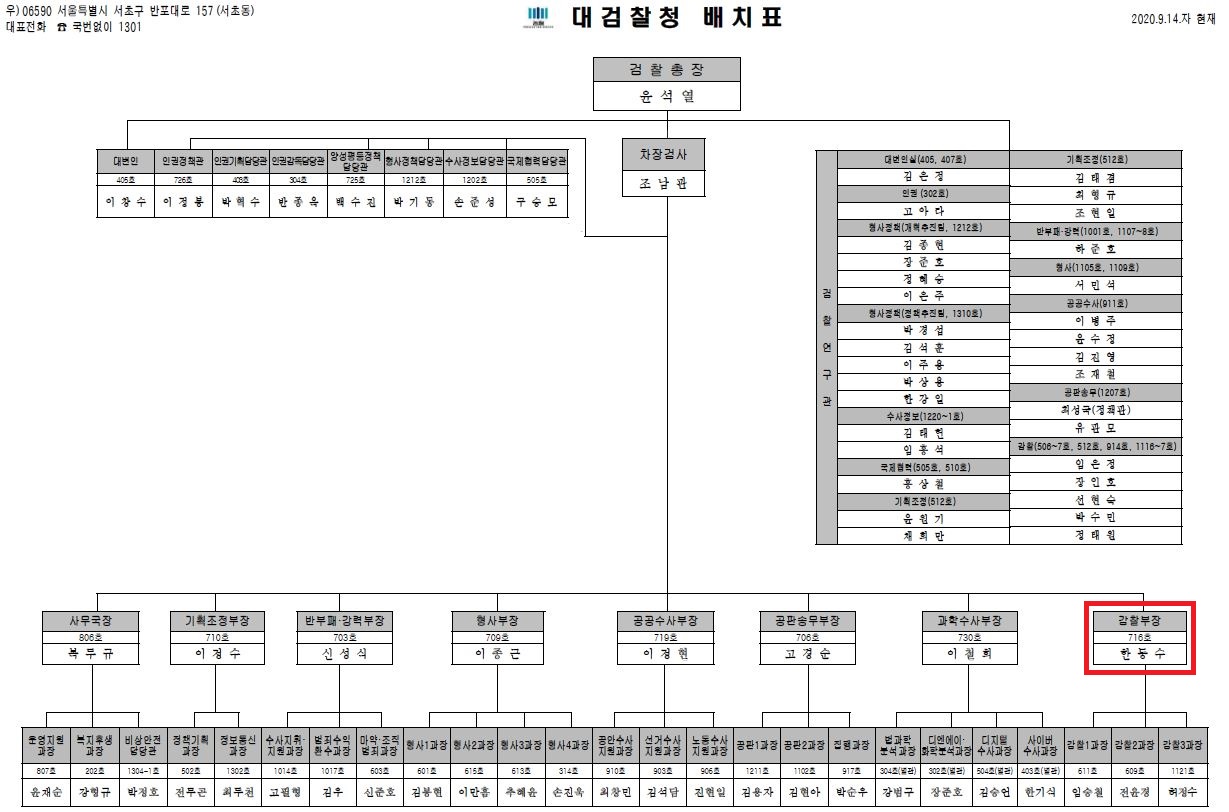Select the 공공수사(911호) section header
This screenshot has width=1229, height=812.
coord(1095,302)
